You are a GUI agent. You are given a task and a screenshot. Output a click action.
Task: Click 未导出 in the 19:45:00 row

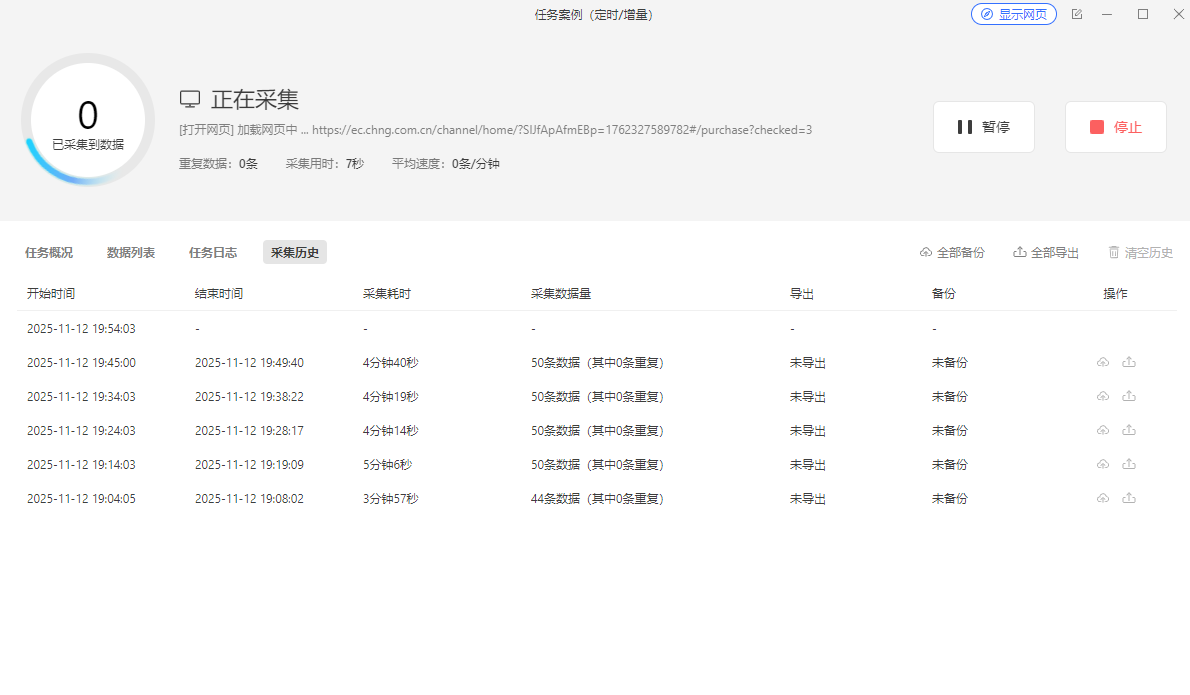[808, 363]
